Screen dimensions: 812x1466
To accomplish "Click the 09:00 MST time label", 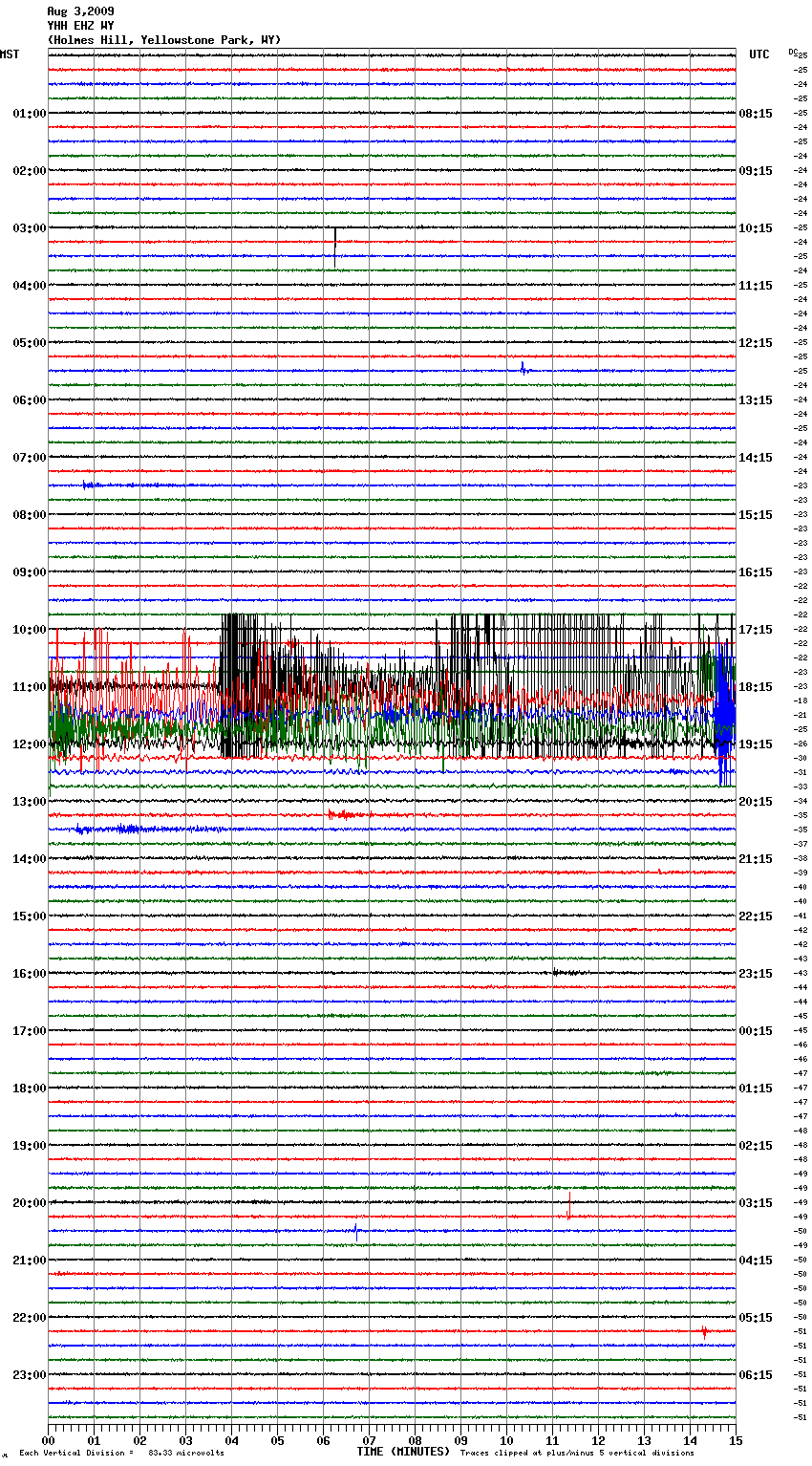I will click(x=30, y=572).
